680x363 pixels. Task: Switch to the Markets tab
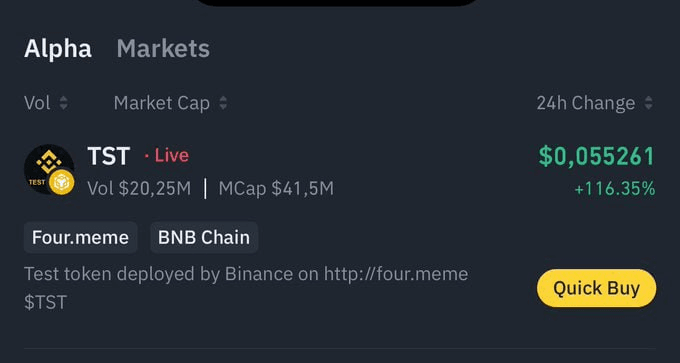pos(163,49)
